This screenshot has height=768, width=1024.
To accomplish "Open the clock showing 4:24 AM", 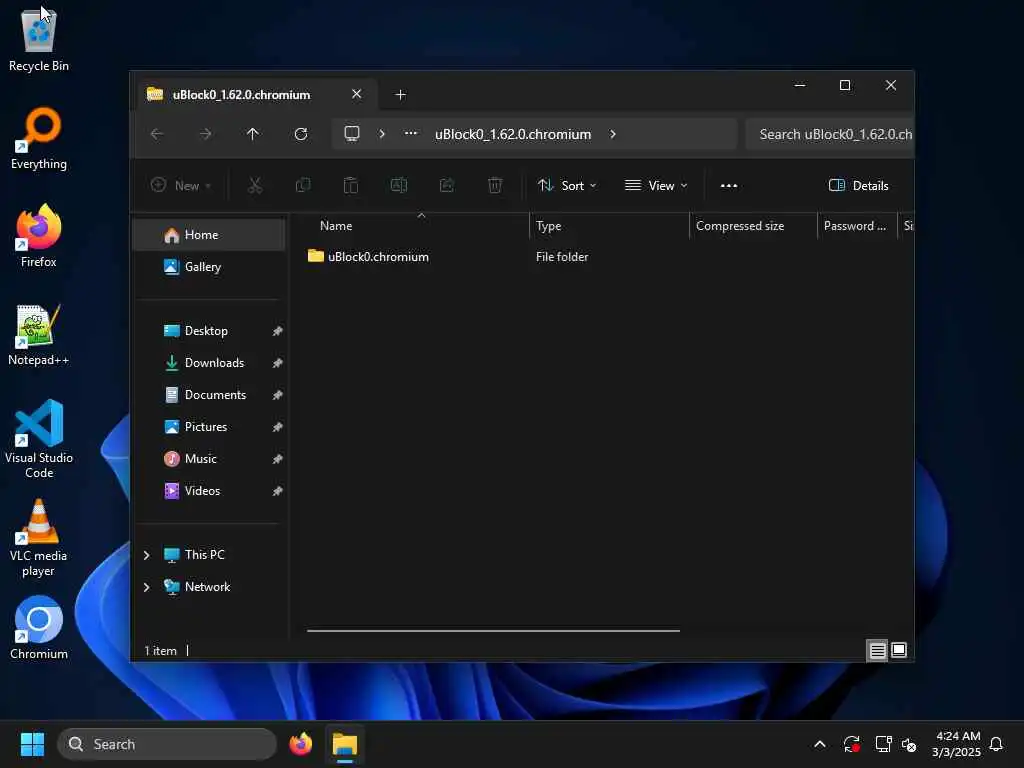I will (956, 744).
